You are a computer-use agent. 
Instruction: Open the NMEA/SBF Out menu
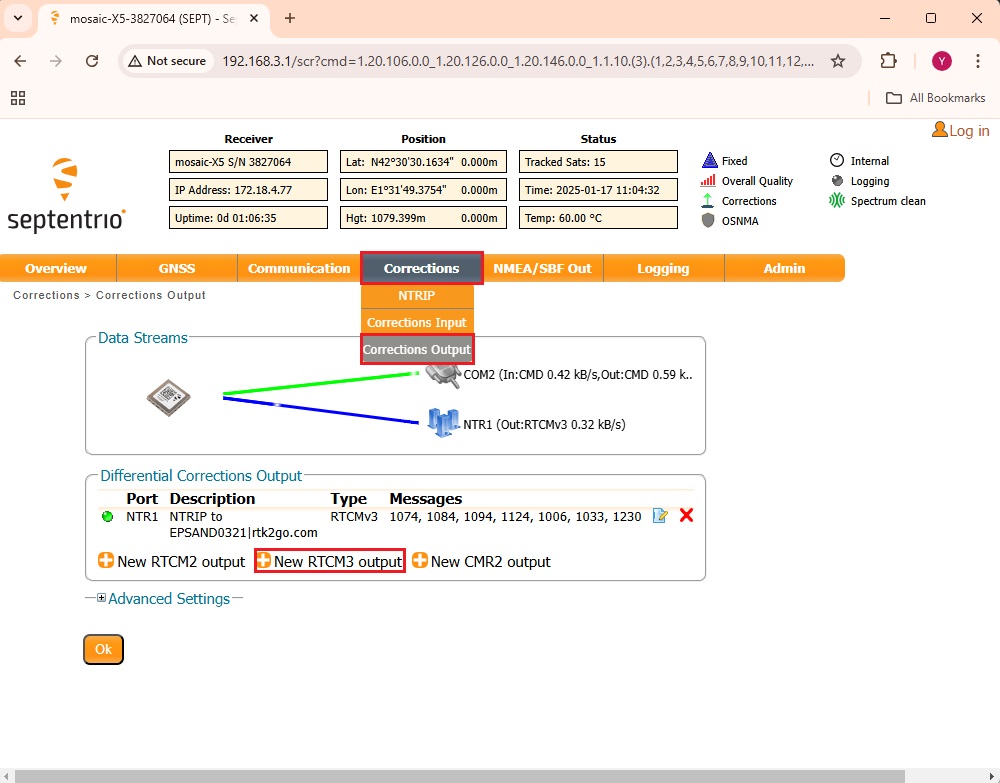[x=542, y=268]
